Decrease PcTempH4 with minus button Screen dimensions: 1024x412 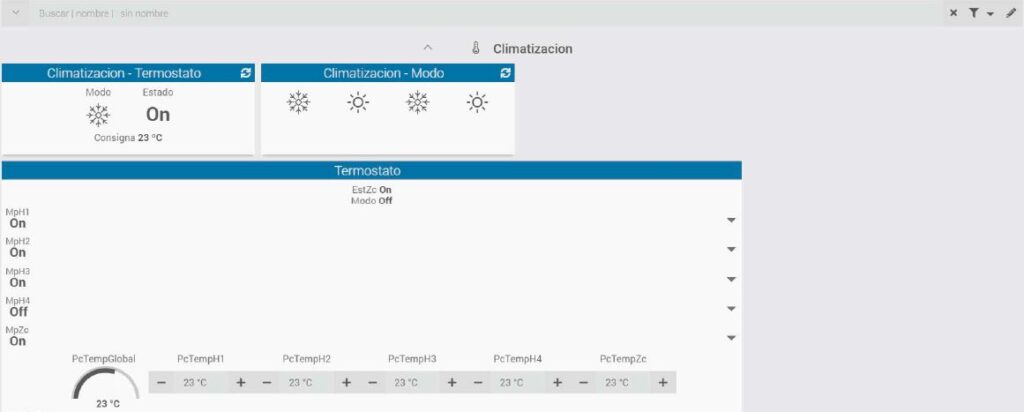point(478,382)
